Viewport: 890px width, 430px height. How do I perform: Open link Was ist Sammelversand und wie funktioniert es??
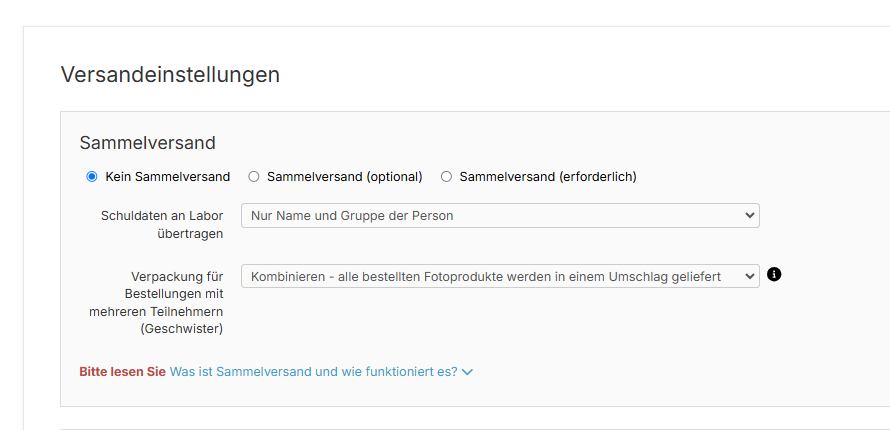click(321, 372)
